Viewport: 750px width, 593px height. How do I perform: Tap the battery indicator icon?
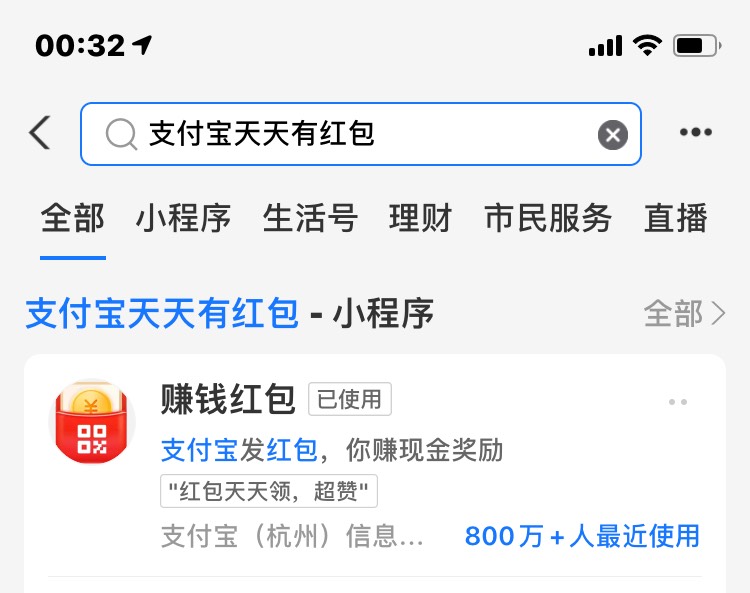(x=697, y=46)
